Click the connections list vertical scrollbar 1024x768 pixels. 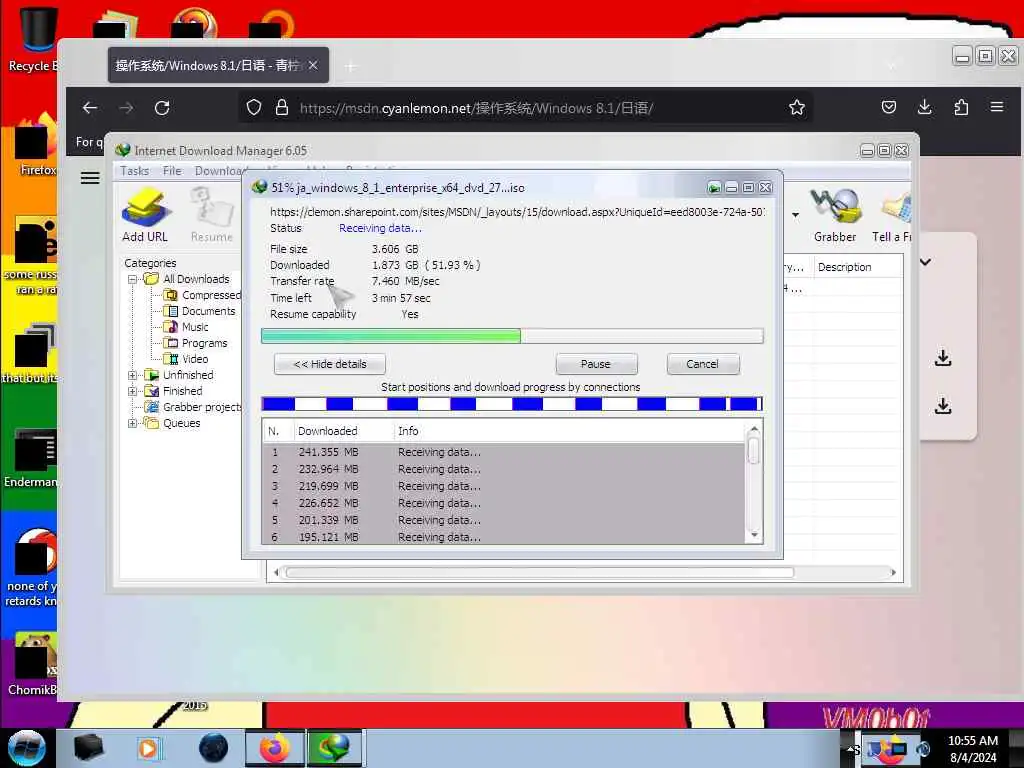pos(754,482)
